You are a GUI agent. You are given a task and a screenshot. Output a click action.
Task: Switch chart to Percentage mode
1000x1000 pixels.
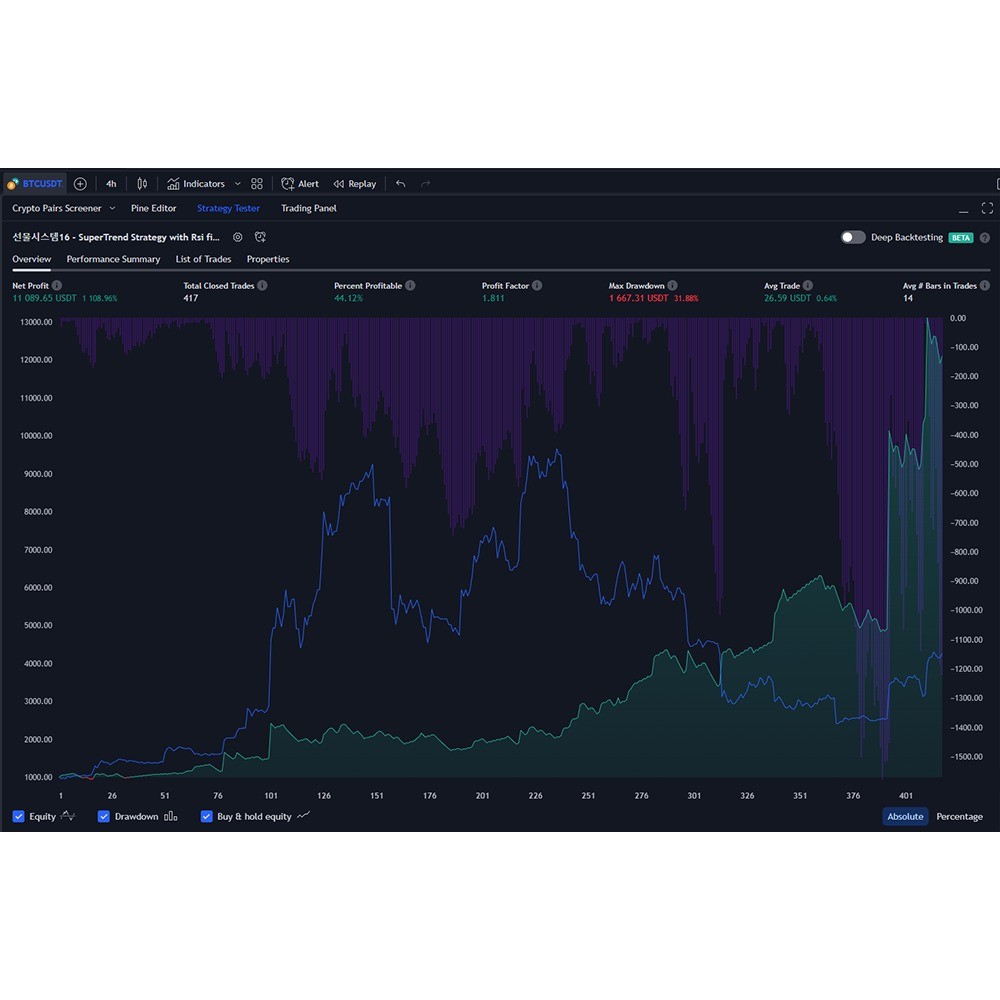click(959, 816)
